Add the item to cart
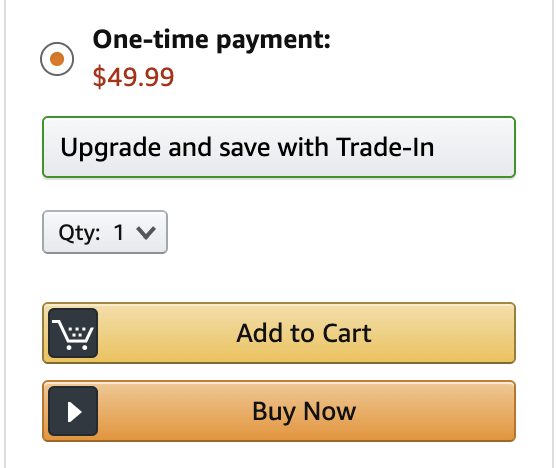This screenshot has height=468, width=556. pos(279,333)
